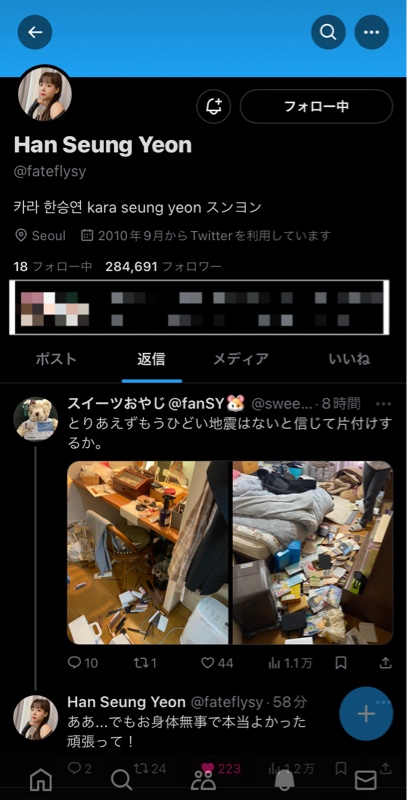Image resolution: width=407 pixels, height=800 pixels.
Task: Switch to the メディア tab
Action: coord(241,359)
